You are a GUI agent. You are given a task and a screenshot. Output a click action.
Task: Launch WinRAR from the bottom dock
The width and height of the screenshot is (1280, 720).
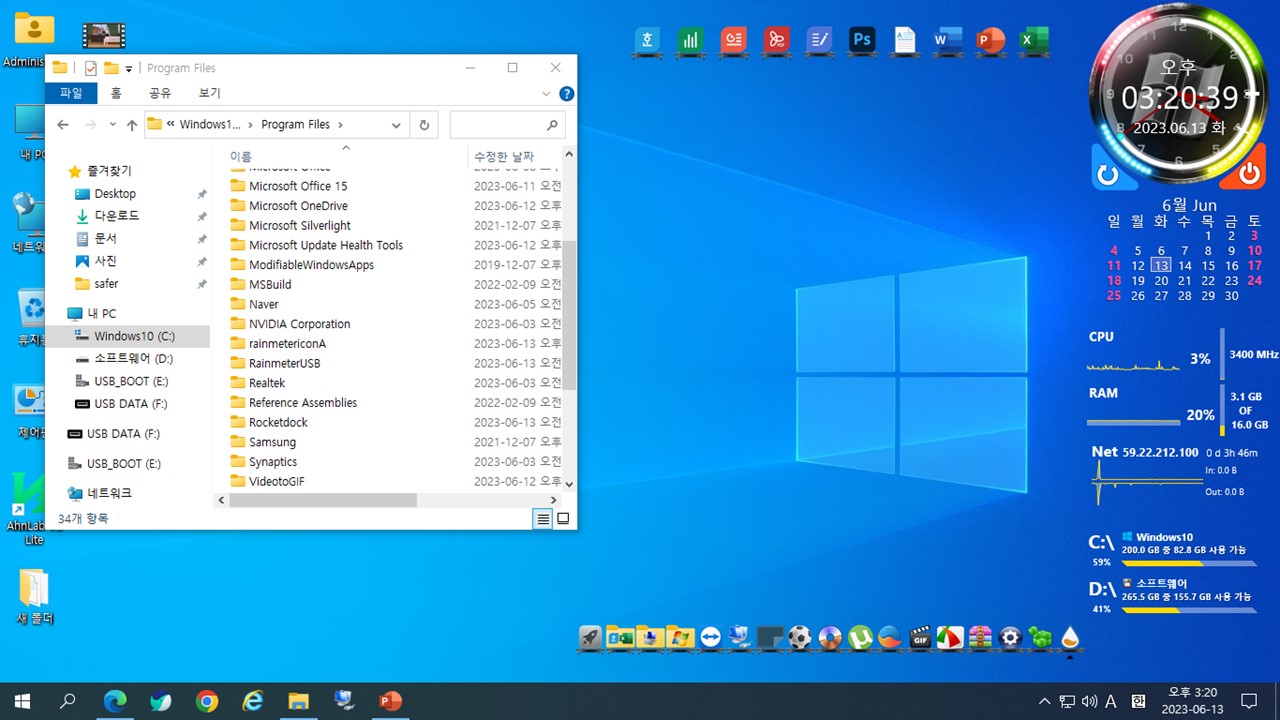click(x=980, y=637)
